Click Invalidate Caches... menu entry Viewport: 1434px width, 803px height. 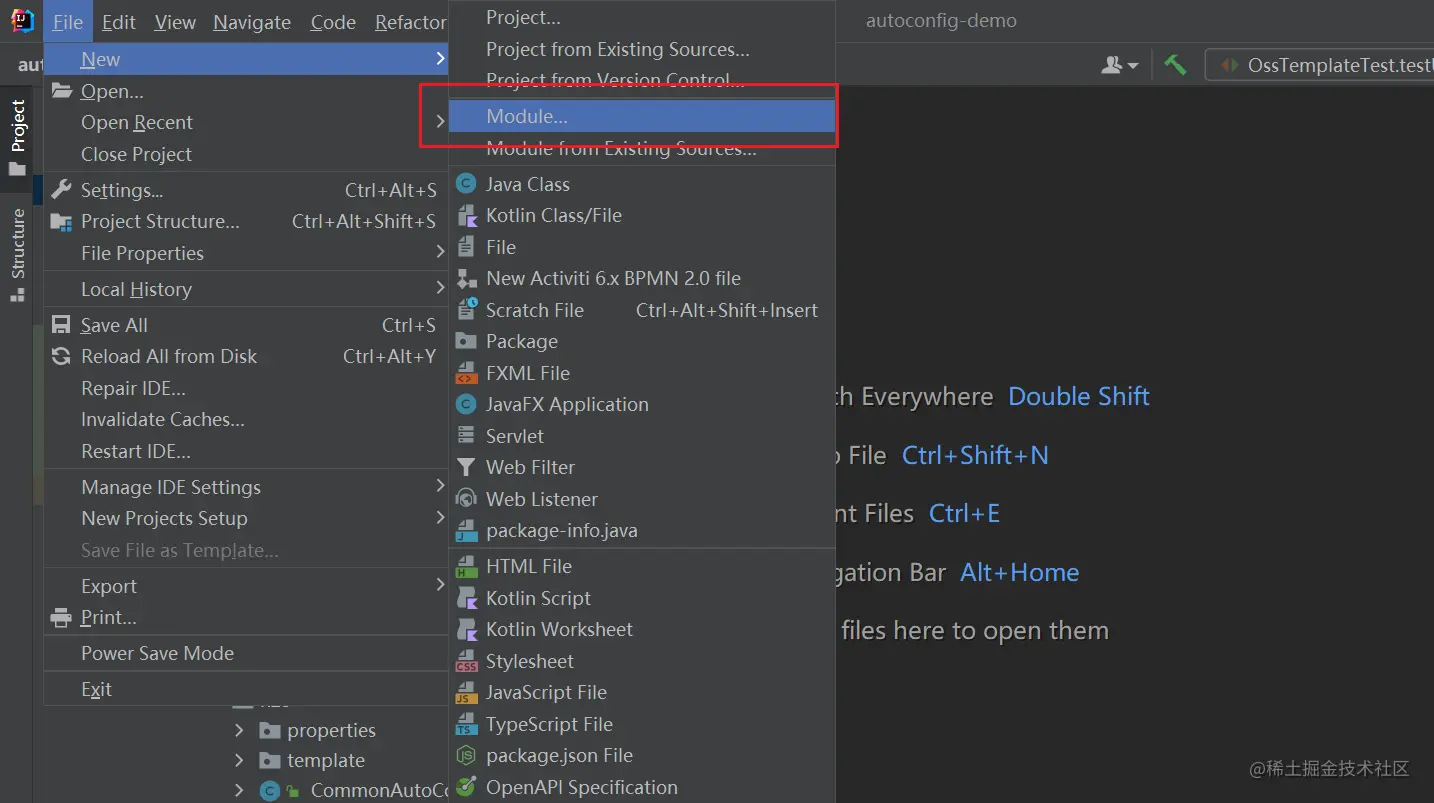tap(246, 419)
